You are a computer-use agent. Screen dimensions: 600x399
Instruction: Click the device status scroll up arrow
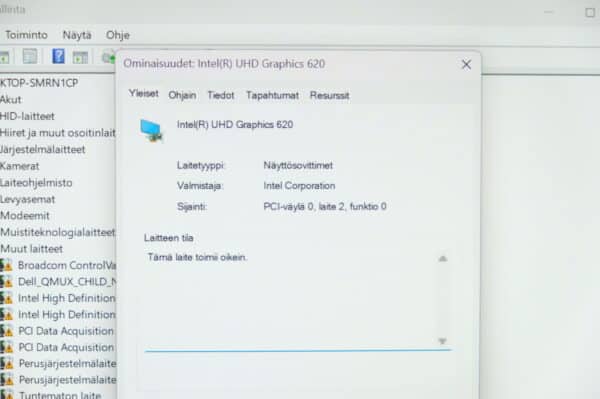[x=443, y=259]
